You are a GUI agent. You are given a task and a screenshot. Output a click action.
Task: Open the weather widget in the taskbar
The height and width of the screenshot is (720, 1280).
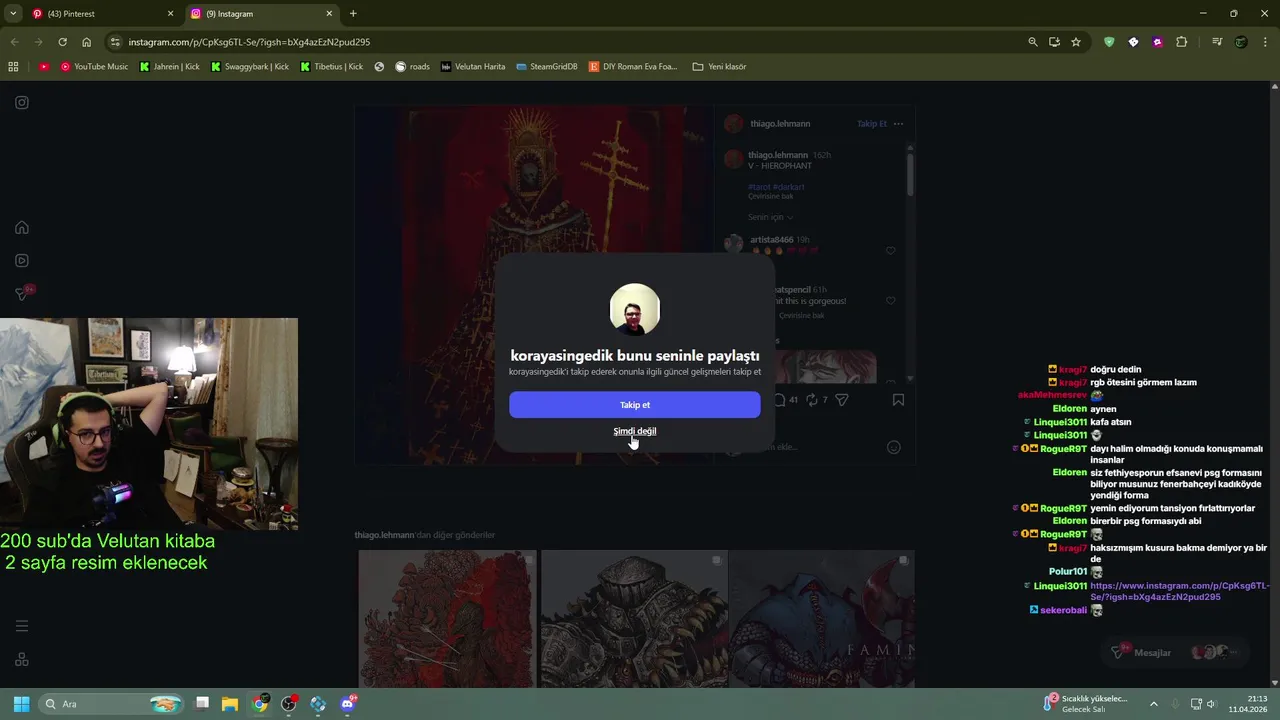point(1087,704)
